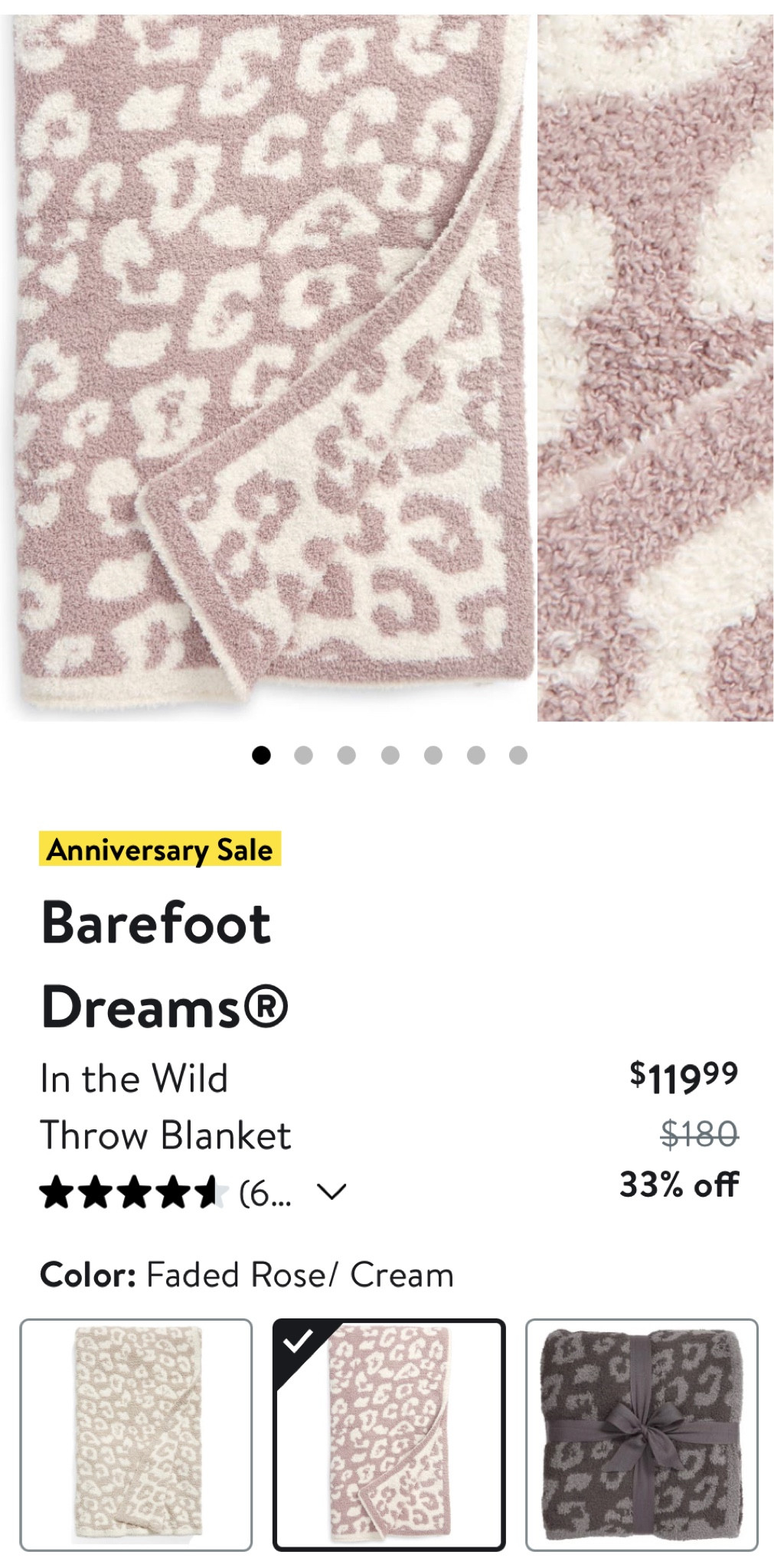Go to fourth carousel image dot
Screen dimensions: 774x1568
tap(390, 756)
